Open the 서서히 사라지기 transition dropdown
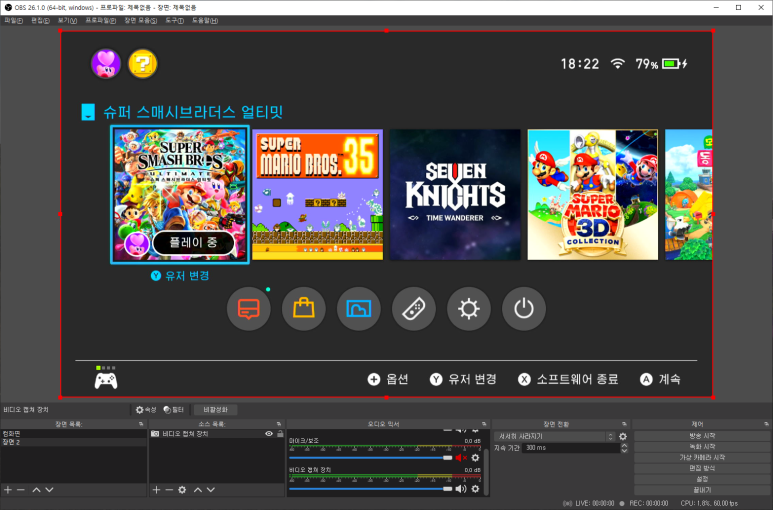Screen dimensions: 773x510 coord(556,436)
